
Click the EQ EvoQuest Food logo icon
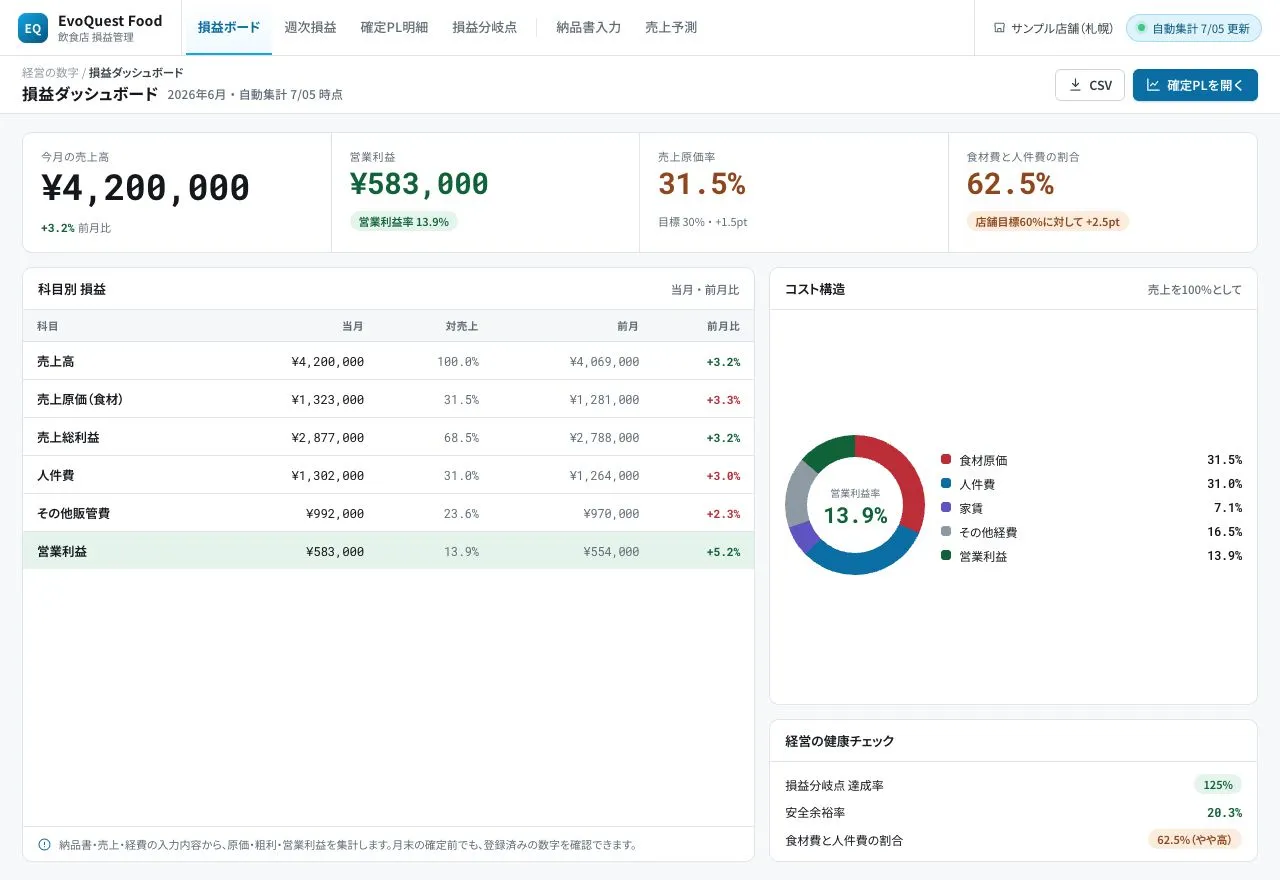point(33,28)
